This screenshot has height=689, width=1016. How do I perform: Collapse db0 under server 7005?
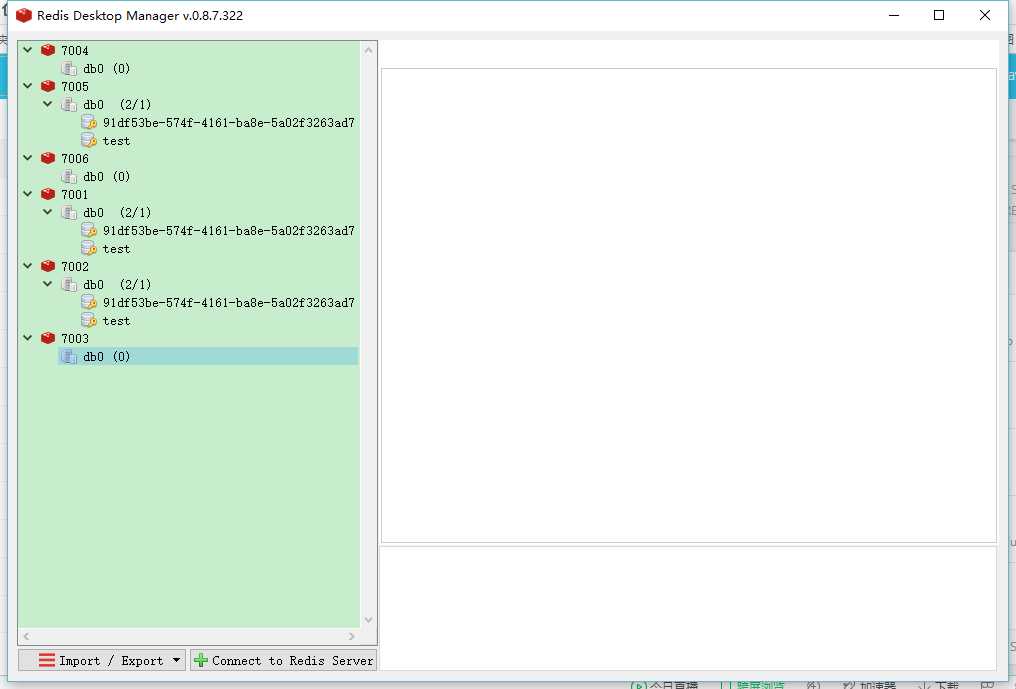point(47,104)
